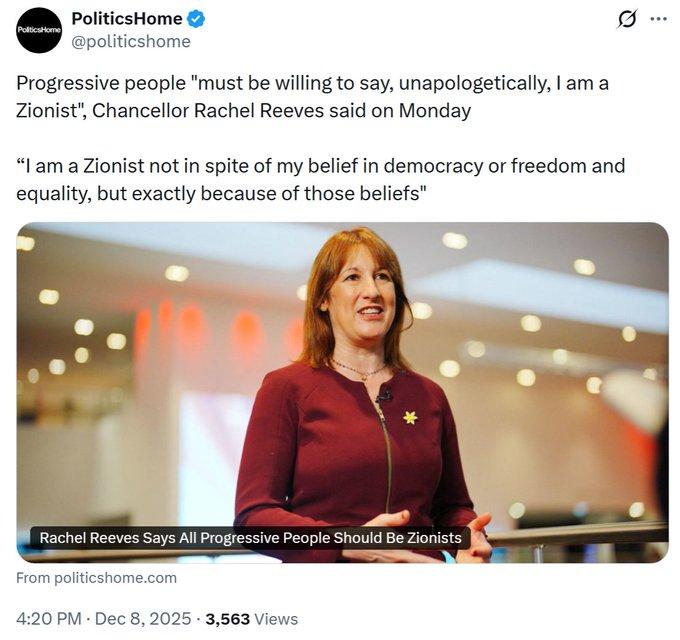This screenshot has width=680, height=640.
Task: Click the "Views" label
Action: coord(276,619)
